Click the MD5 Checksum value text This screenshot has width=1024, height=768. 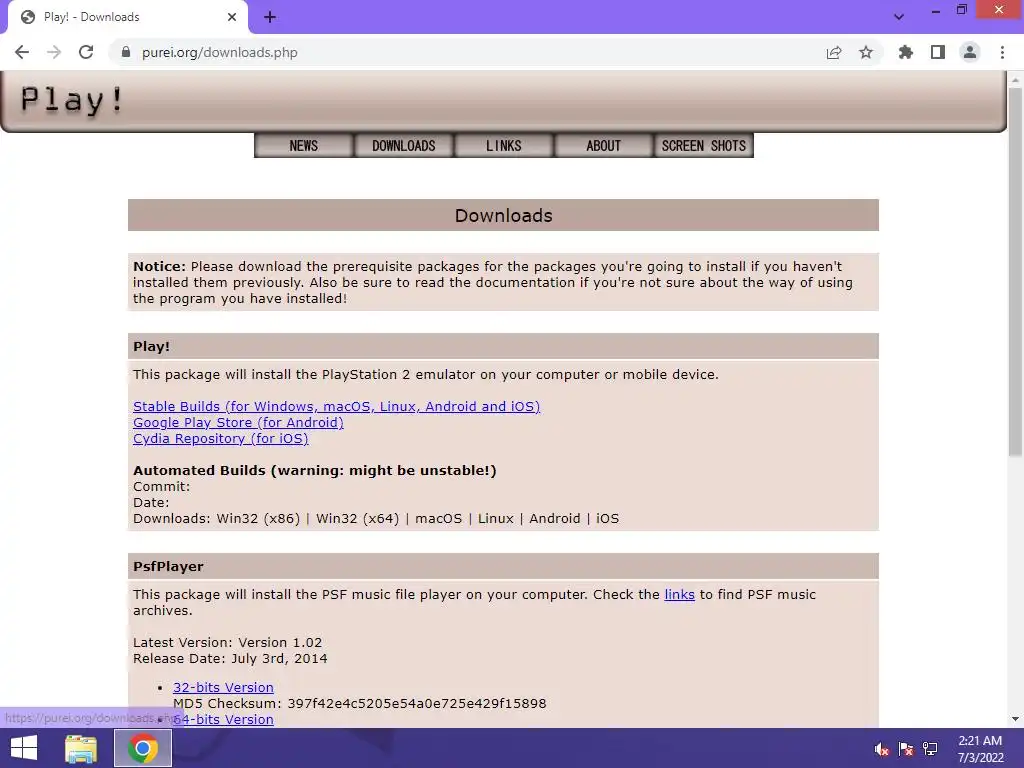coord(417,703)
